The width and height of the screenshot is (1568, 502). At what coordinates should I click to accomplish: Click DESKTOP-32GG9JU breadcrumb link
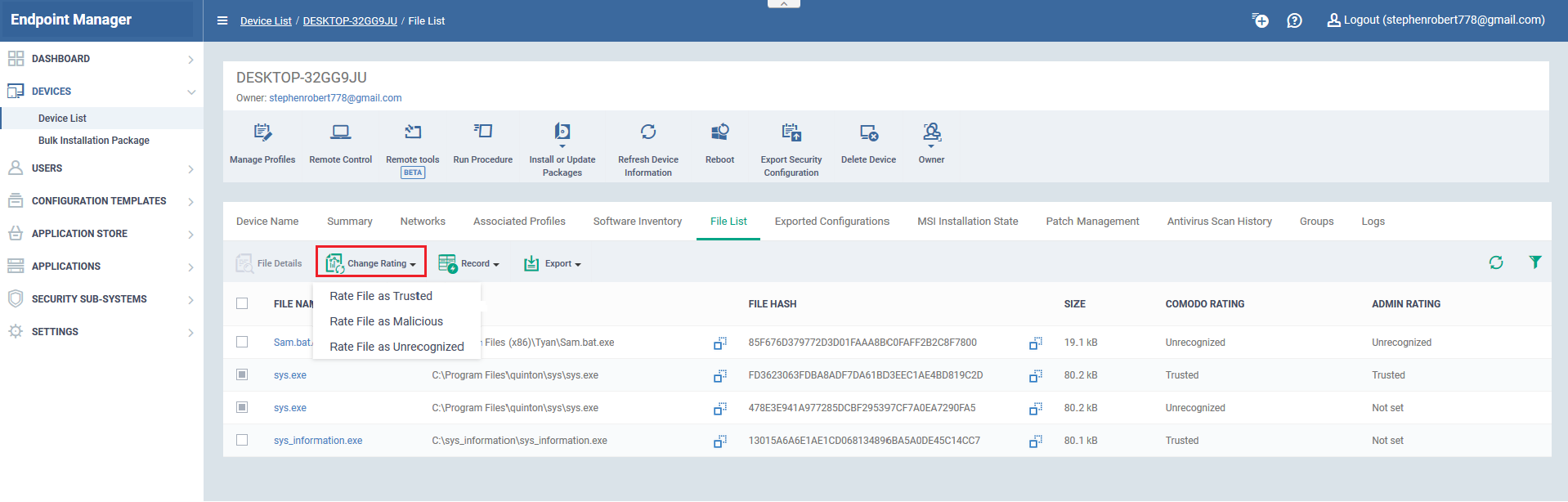point(350,21)
